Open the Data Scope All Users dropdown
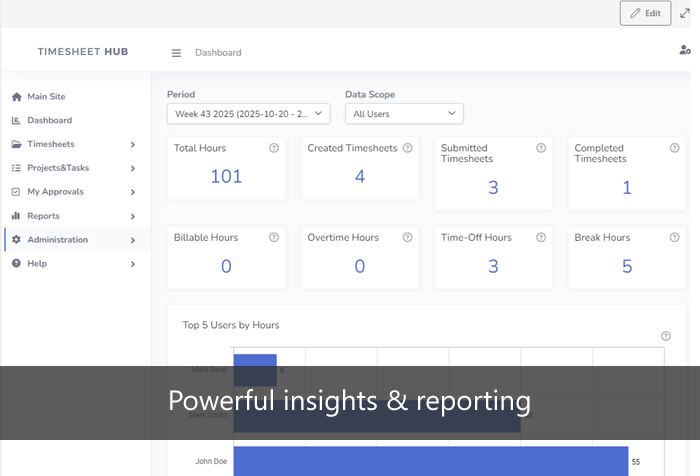Viewport: 700px width, 476px height. (404, 114)
